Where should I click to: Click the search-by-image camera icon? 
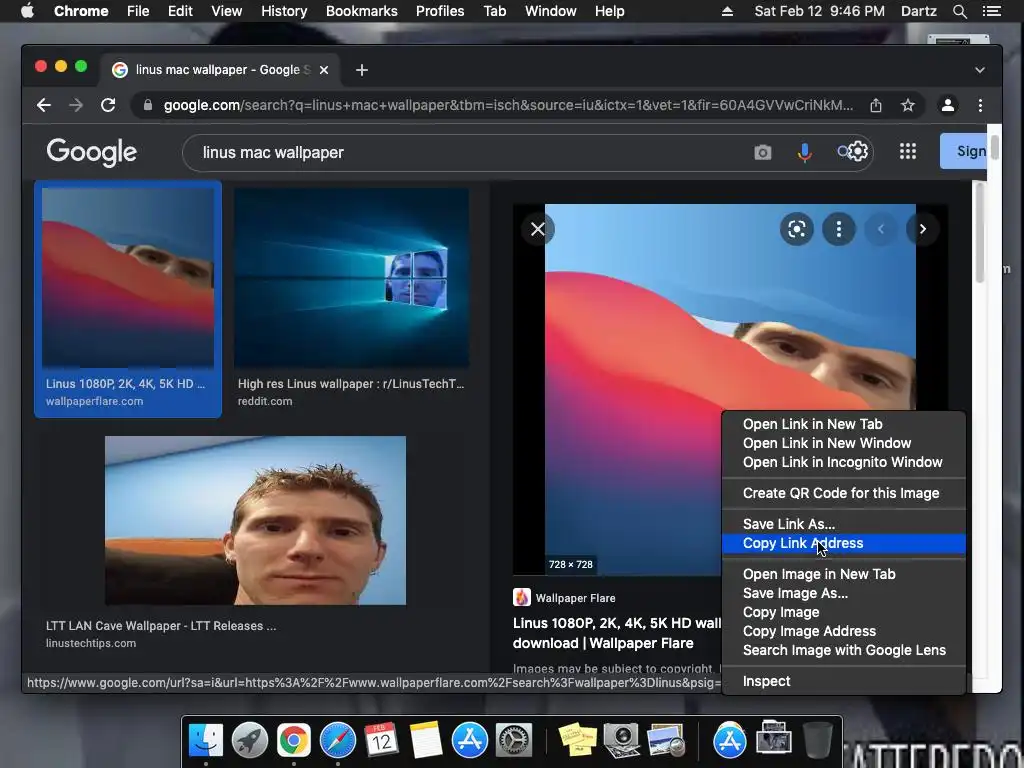[762, 152]
